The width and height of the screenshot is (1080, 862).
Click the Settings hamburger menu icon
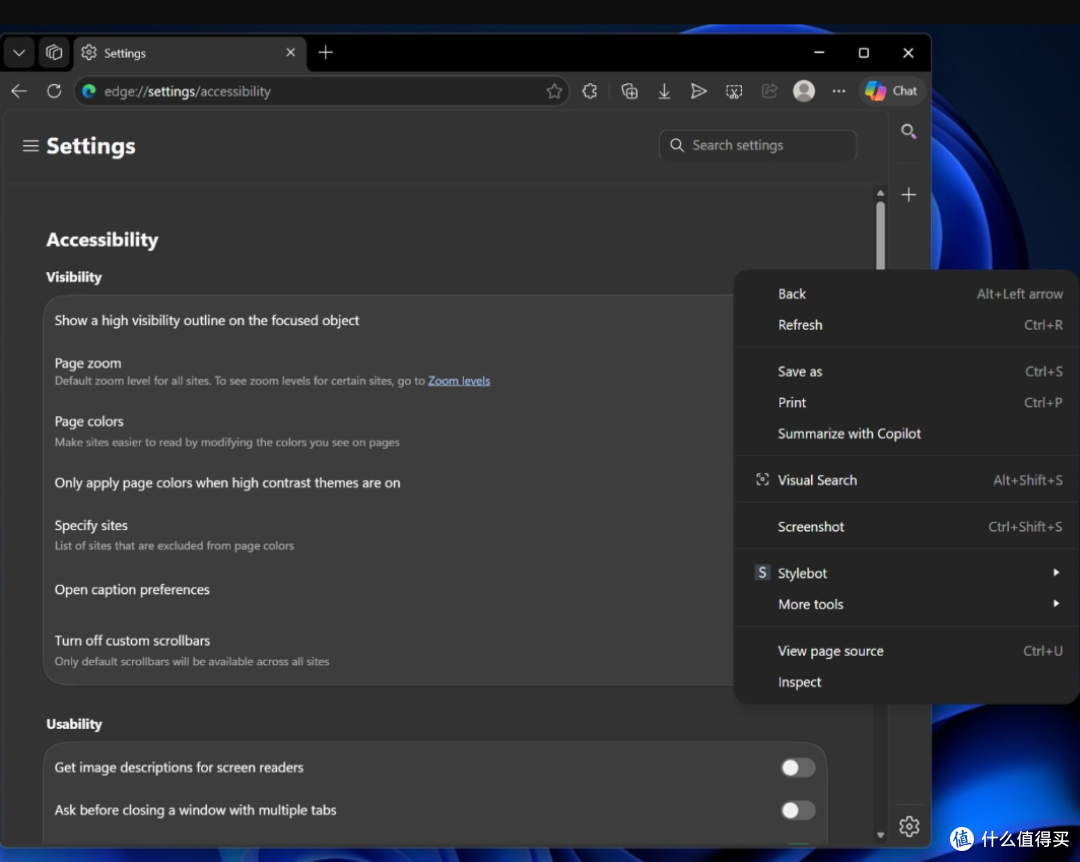(x=30, y=146)
